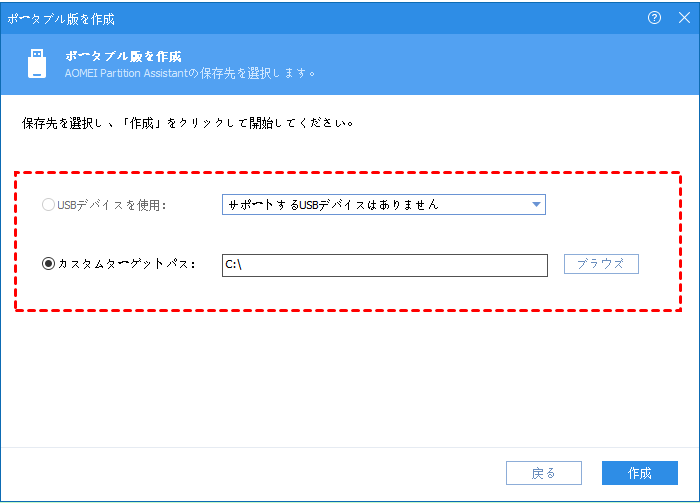The height and width of the screenshot is (503, 700).
Task: Click the USBデバイスを使用 option label
Action: pyautogui.click(x=111, y=205)
